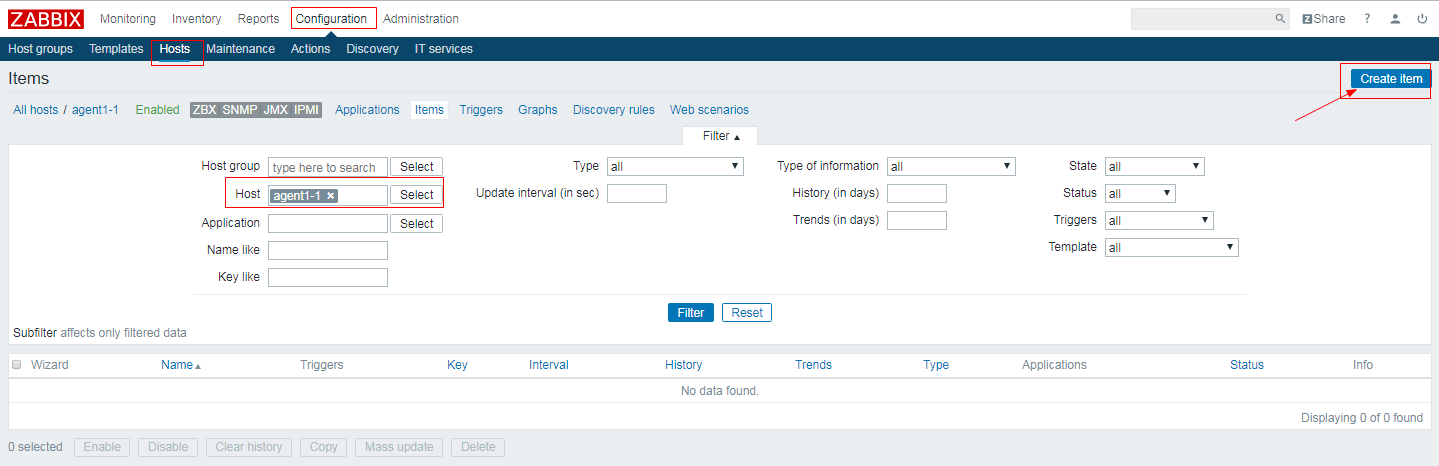Go to Maintenance submenu
The height and width of the screenshot is (466, 1439).
pos(240,49)
